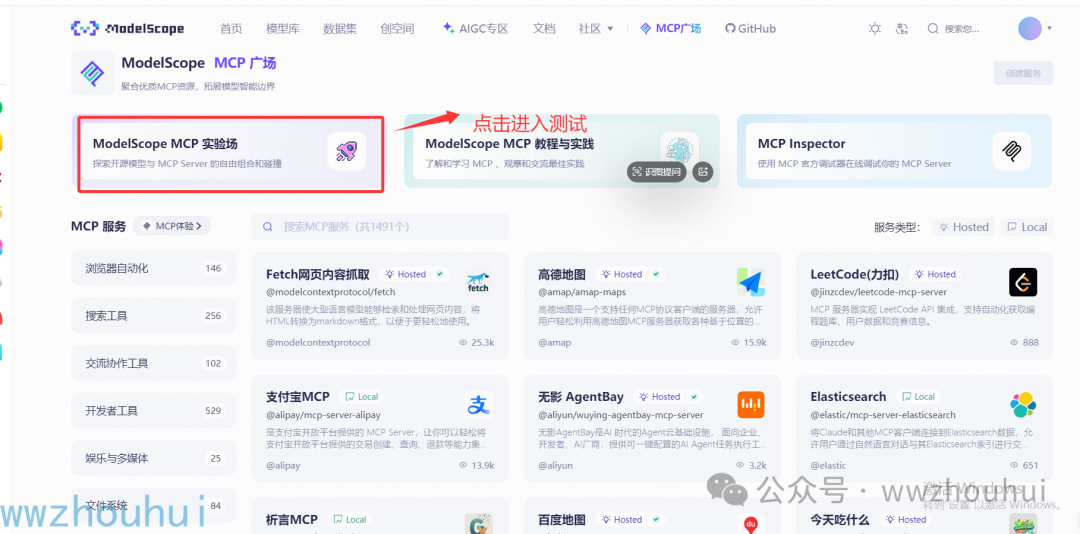
Task: Open the ModelScope MCP 实验场 card
Action: tap(228, 152)
